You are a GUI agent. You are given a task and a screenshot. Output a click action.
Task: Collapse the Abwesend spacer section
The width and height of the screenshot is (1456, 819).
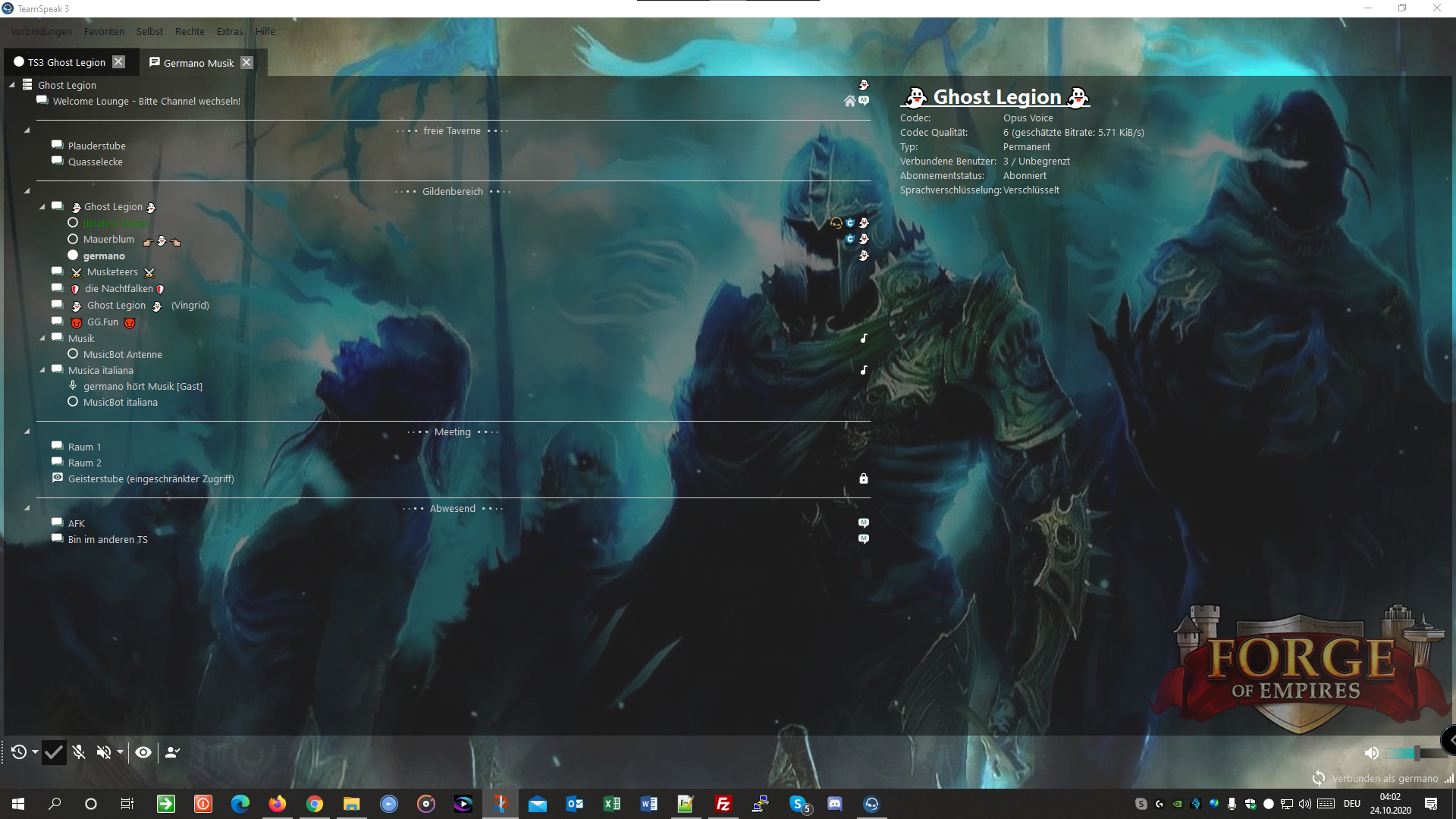pos(27,508)
